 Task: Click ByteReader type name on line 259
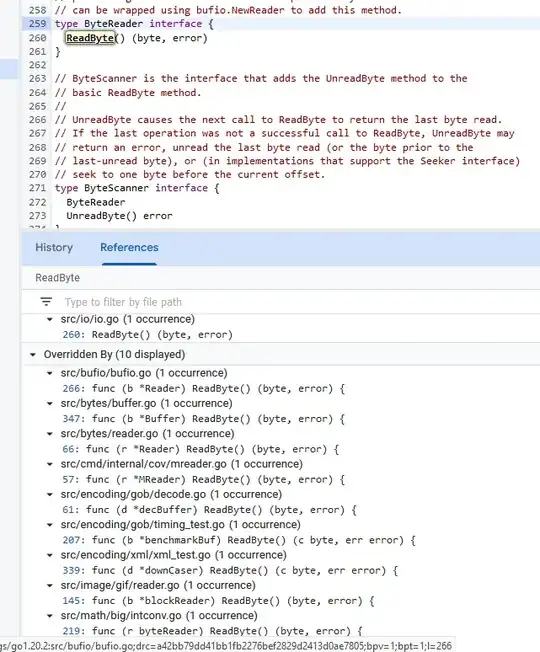point(113,24)
